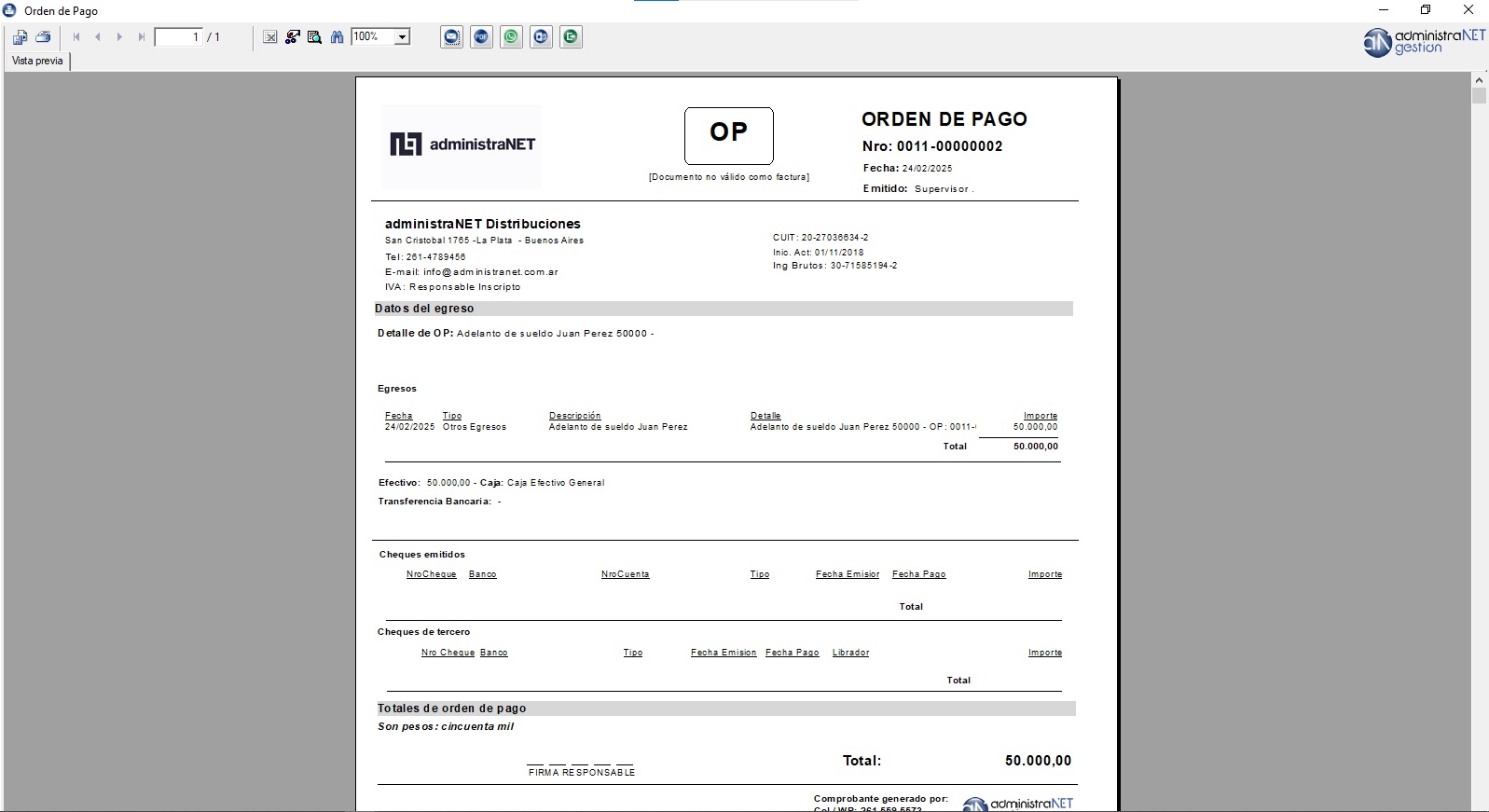Image resolution: width=1489 pixels, height=812 pixels.
Task: Go to the first page arrow
Action: pyautogui.click(x=76, y=37)
